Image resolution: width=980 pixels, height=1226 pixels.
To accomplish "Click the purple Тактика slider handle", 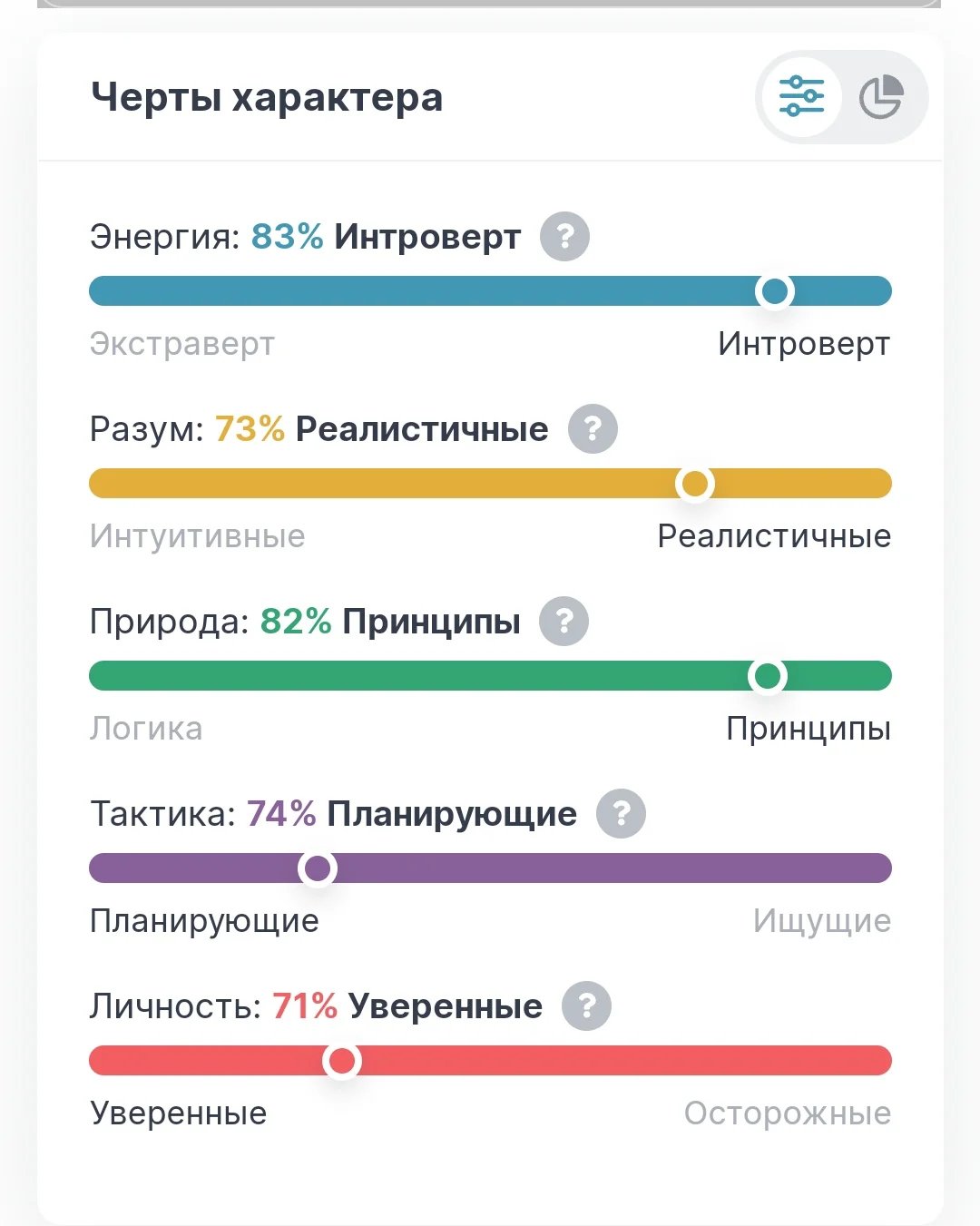I will click(x=318, y=868).
